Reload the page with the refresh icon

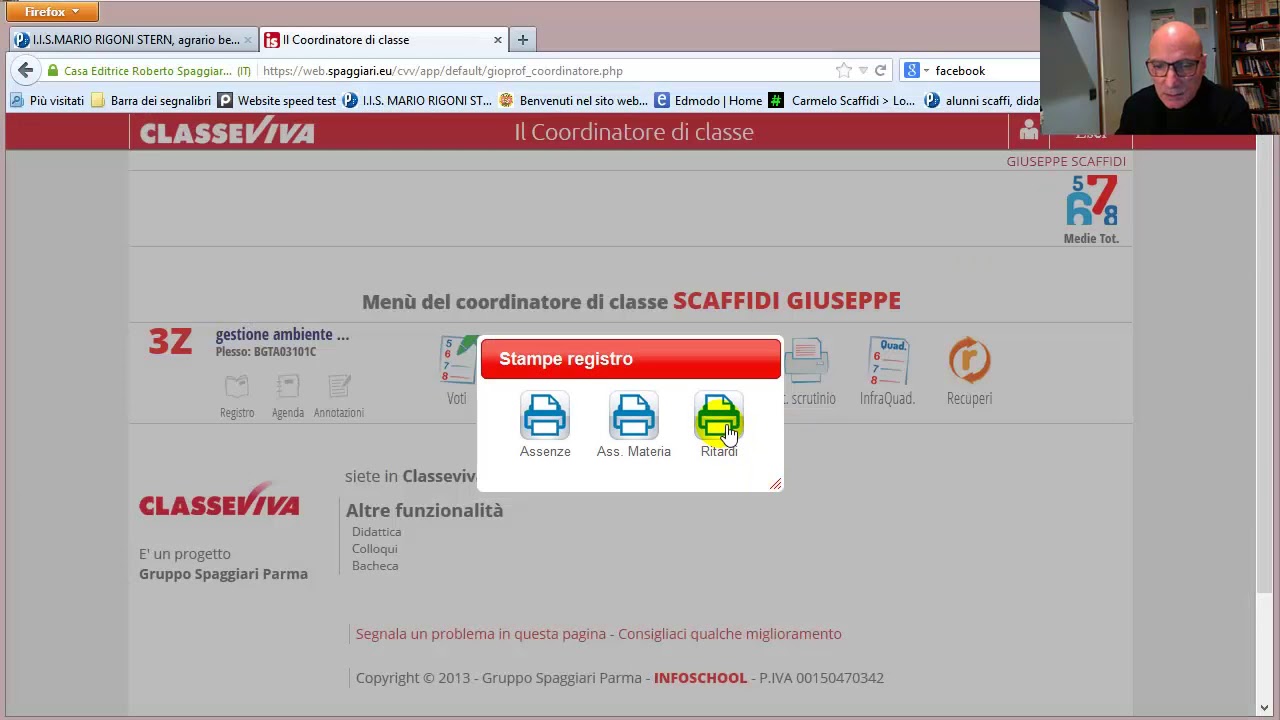coord(880,70)
